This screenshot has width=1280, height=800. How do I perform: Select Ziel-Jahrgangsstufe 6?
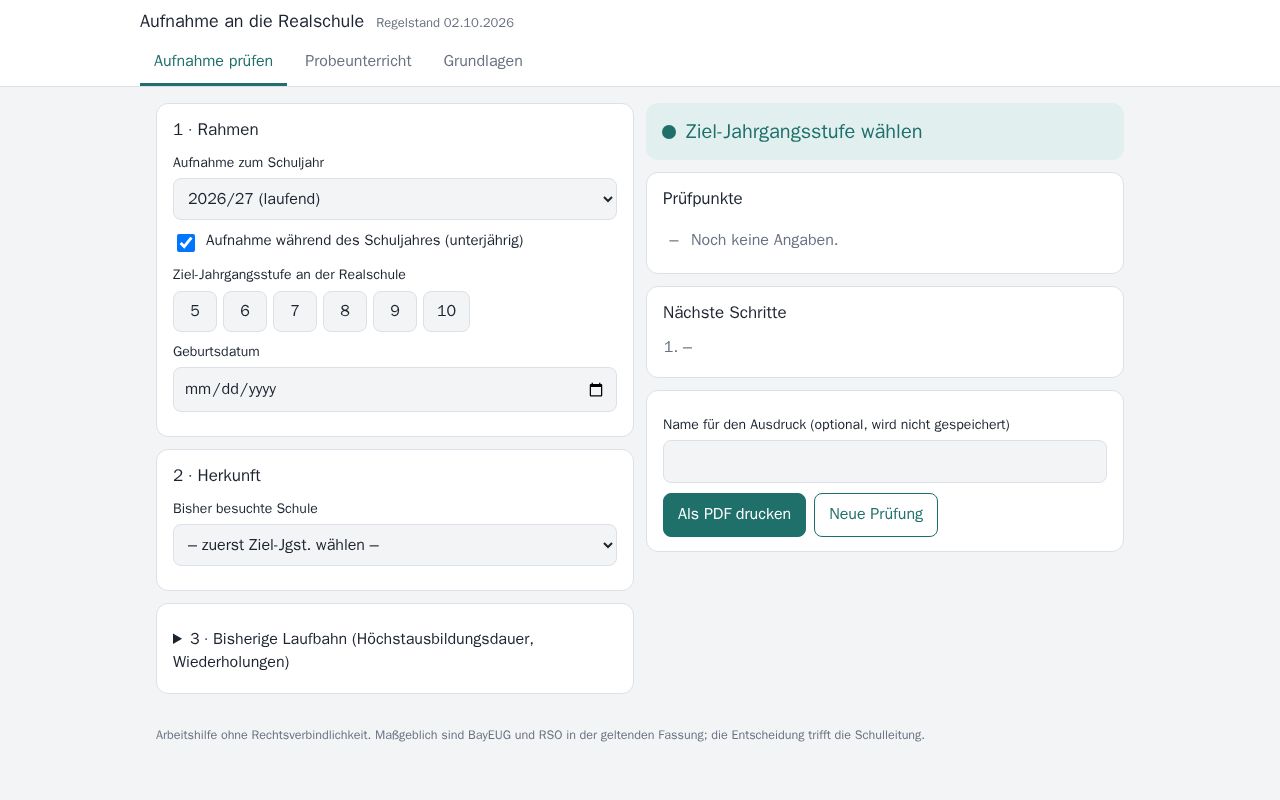[x=245, y=311]
